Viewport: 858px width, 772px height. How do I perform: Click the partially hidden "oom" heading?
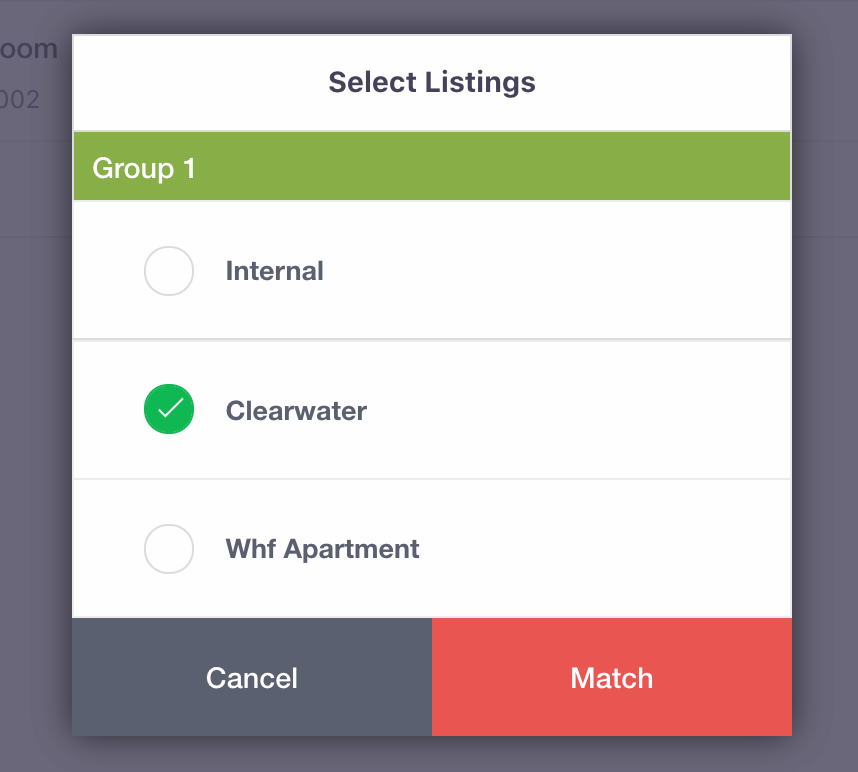(x=28, y=49)
